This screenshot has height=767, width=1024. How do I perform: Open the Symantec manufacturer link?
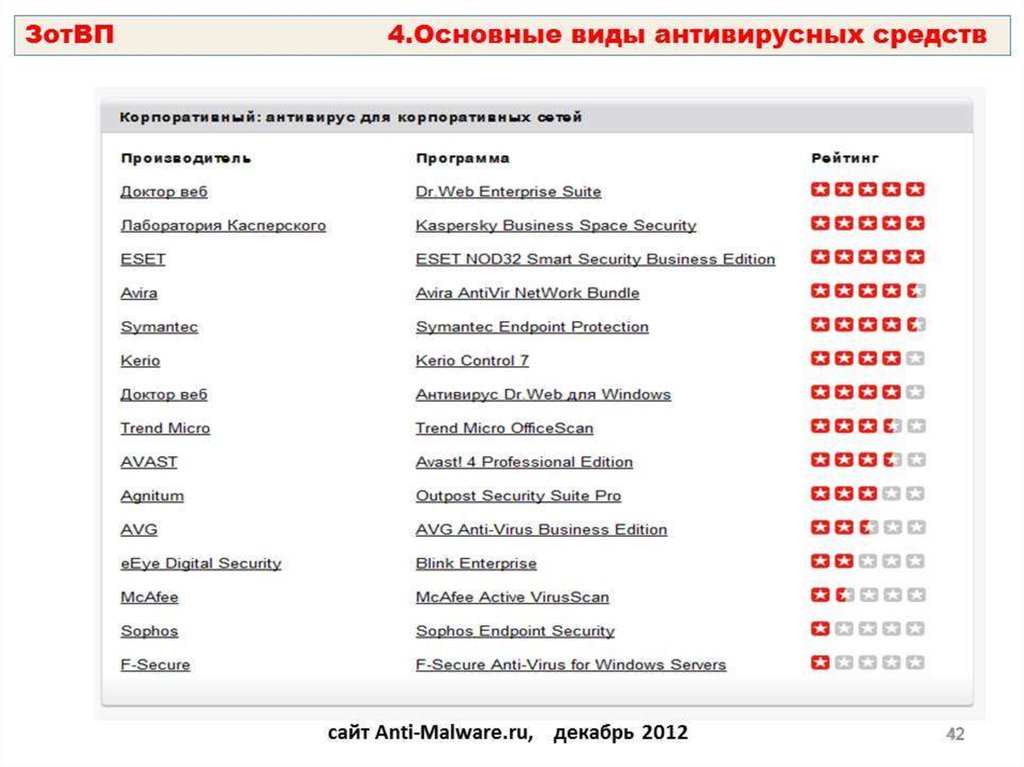(x=159, y=327)
